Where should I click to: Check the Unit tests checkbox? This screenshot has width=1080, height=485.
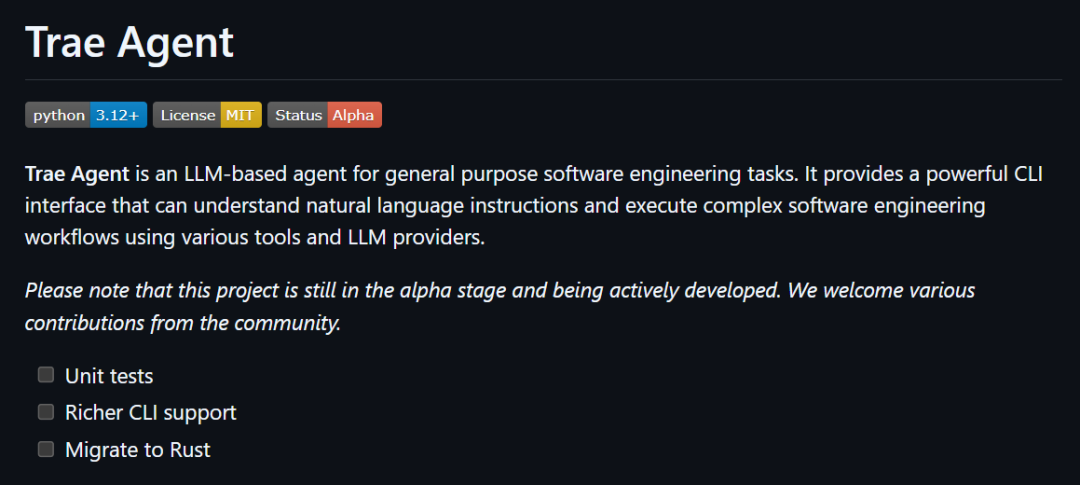(46, 375)
